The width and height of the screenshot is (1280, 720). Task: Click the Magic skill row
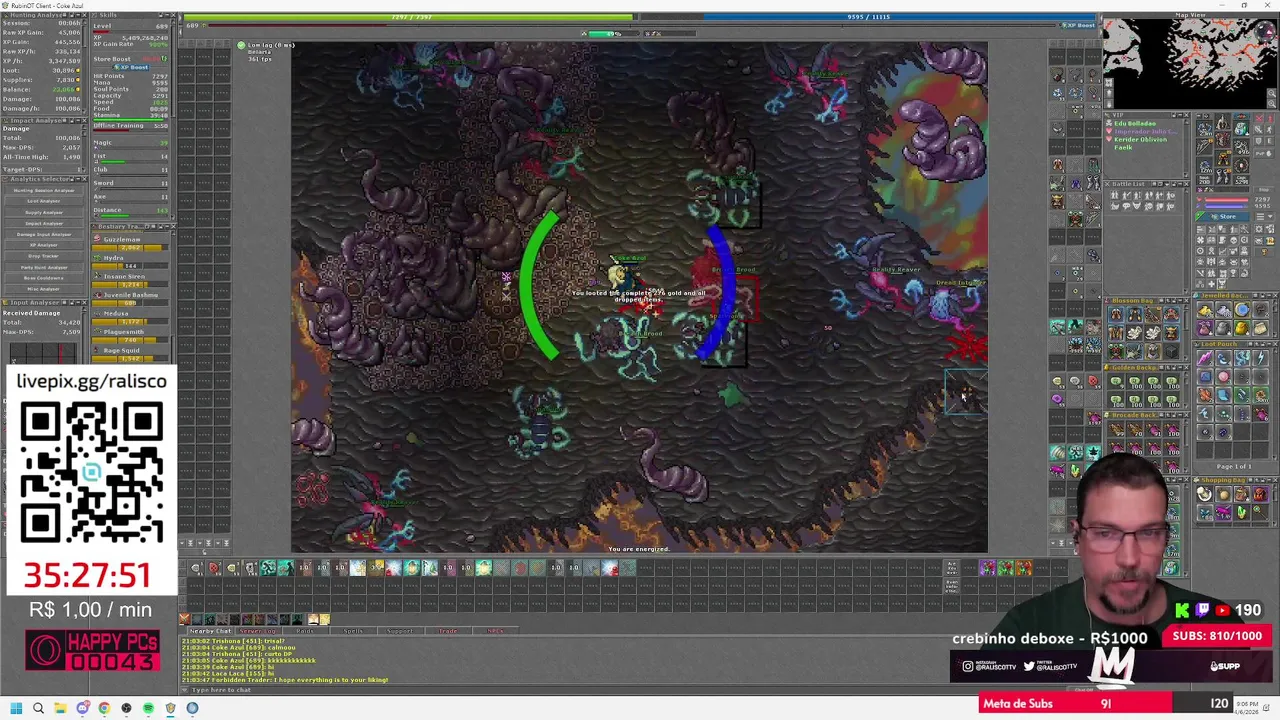coord(130,144)
